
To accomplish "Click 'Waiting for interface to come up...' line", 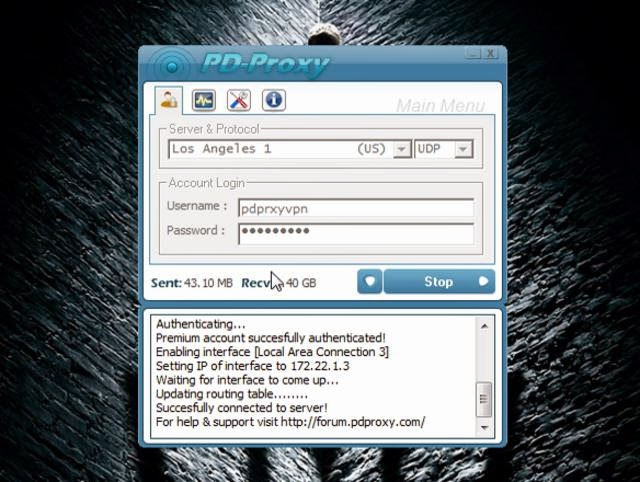I will pos(247,380).
